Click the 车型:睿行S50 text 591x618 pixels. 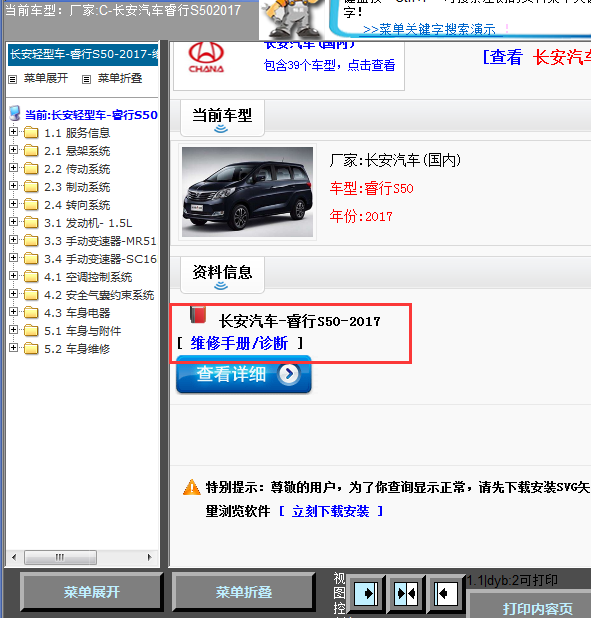[x=371, y=188]
